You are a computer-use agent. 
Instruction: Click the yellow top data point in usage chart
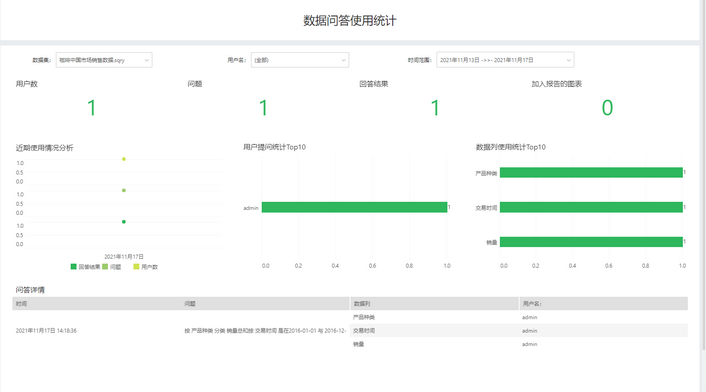coord(124,159)
